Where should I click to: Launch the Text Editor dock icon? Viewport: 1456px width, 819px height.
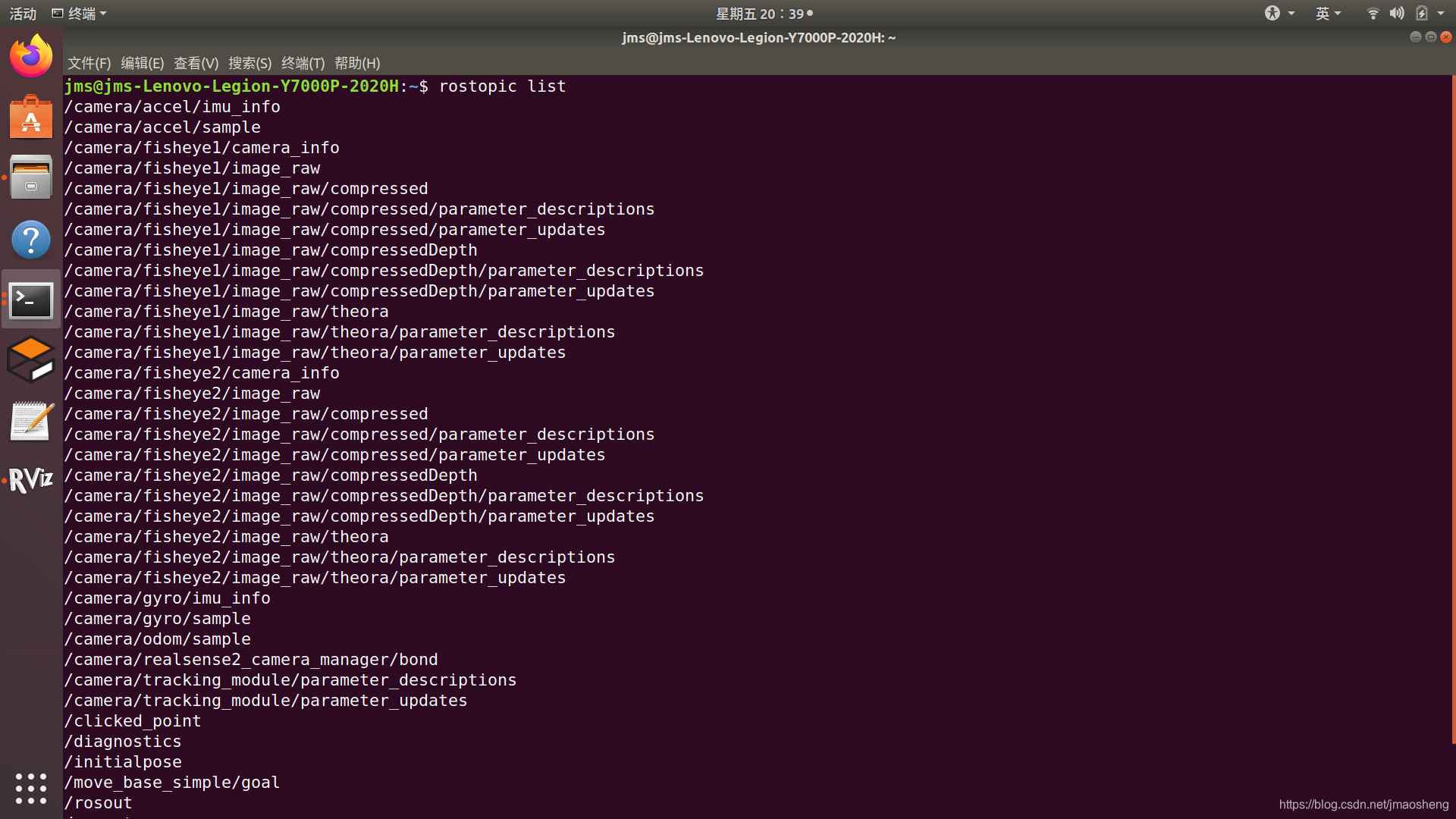pos(31,421)
